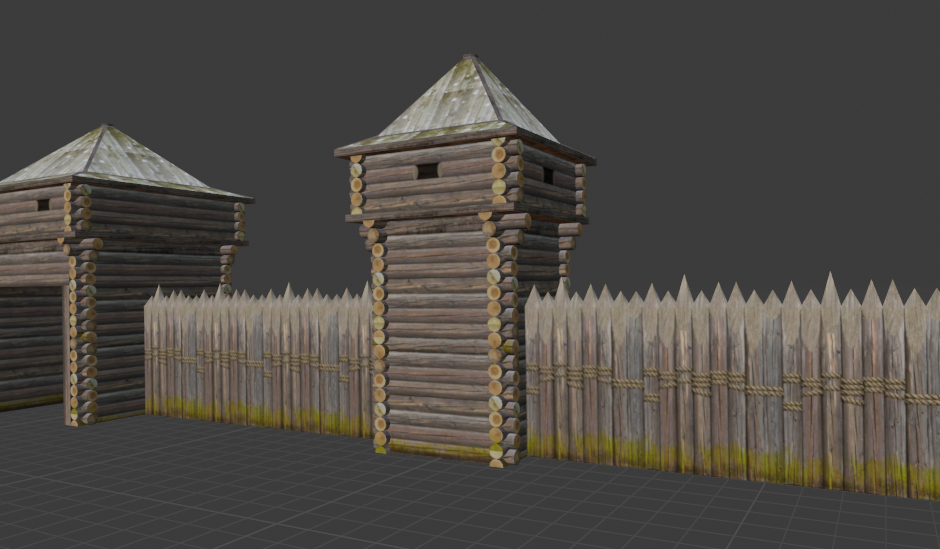Image resolution: width=940 pixels, height=549 pixels.
Task: Click the side window of the central tower
Action: click(548, 176)
